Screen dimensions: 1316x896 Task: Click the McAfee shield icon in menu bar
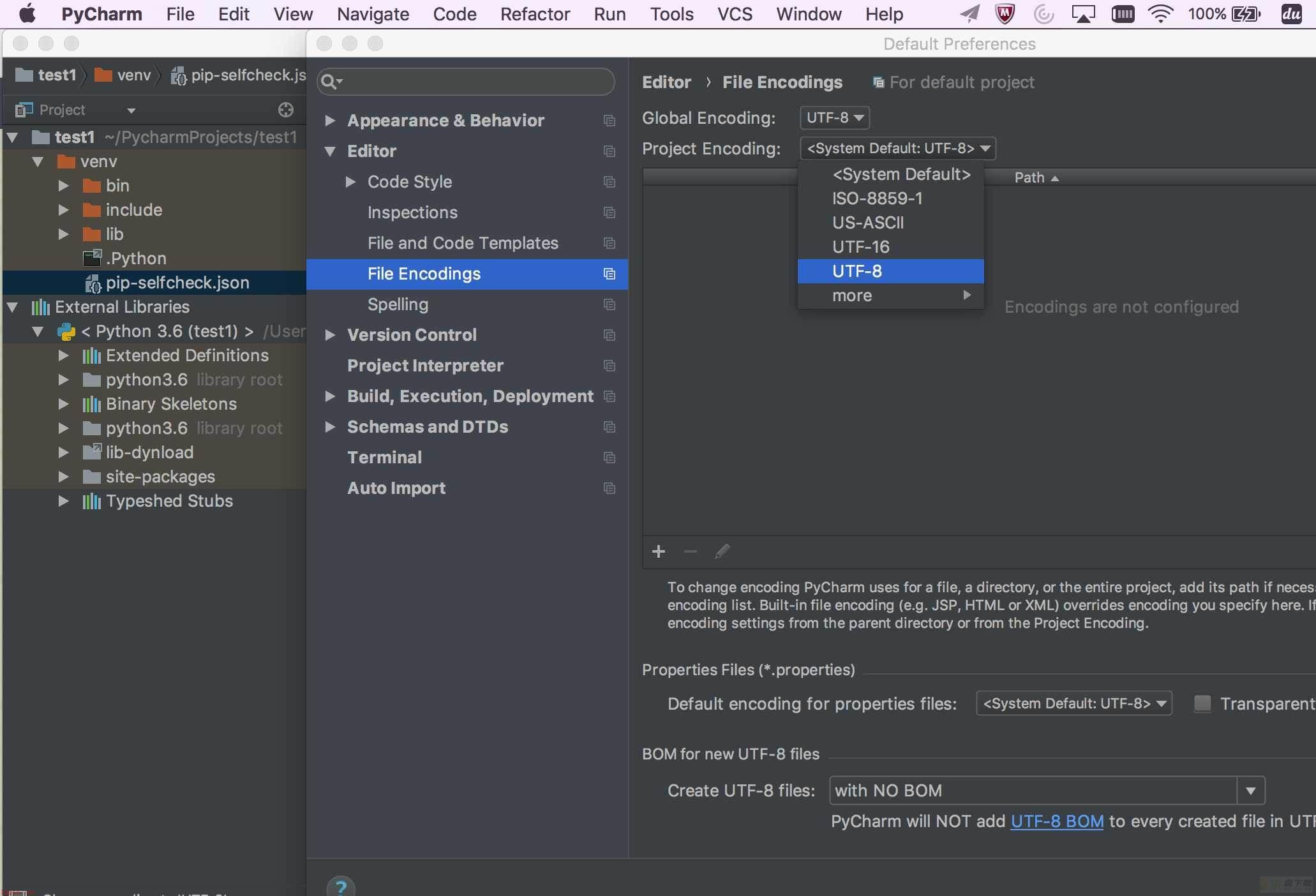pos(1005,14)
